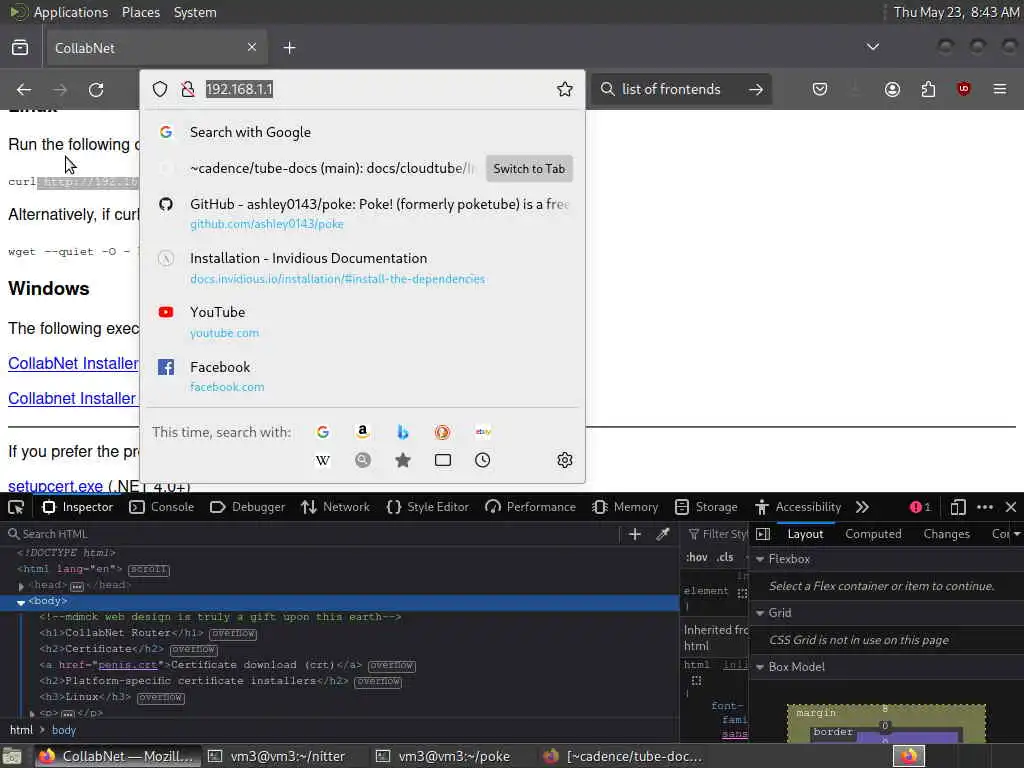Open the Memory tab
The height and width of the screenshot is (768, 1024).
click(625, 507)
